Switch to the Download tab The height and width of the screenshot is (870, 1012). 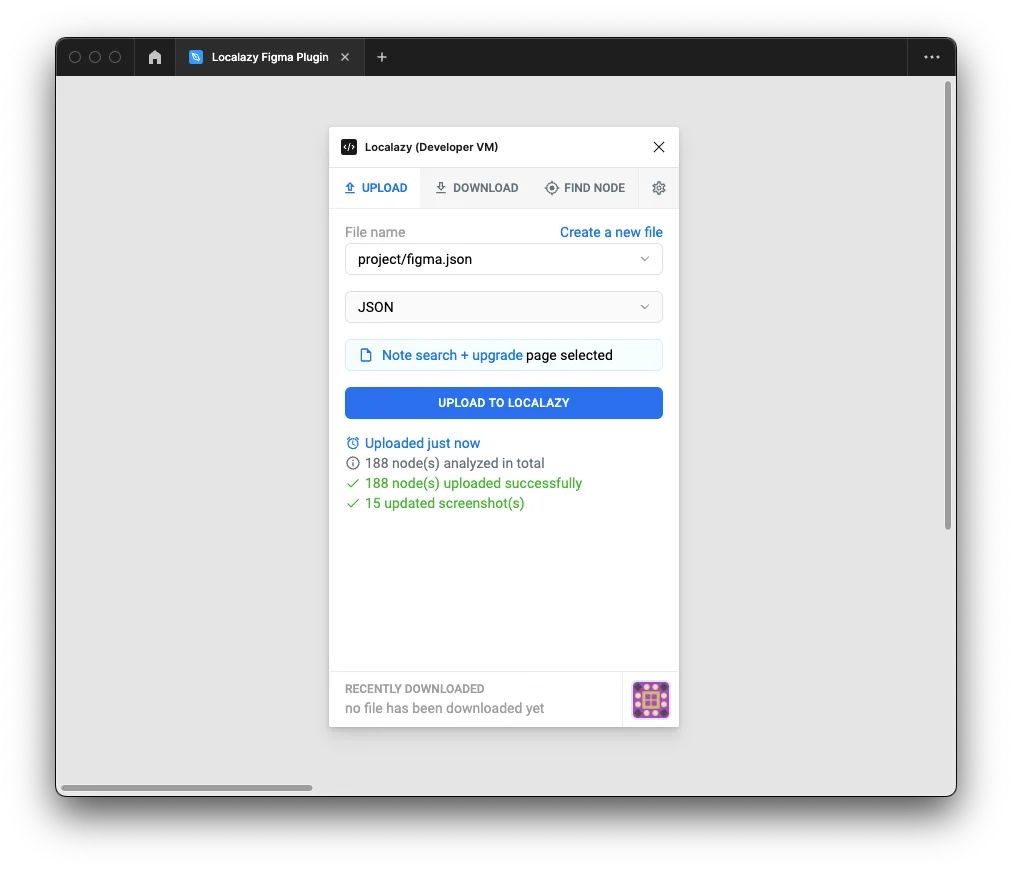point(477,188)
